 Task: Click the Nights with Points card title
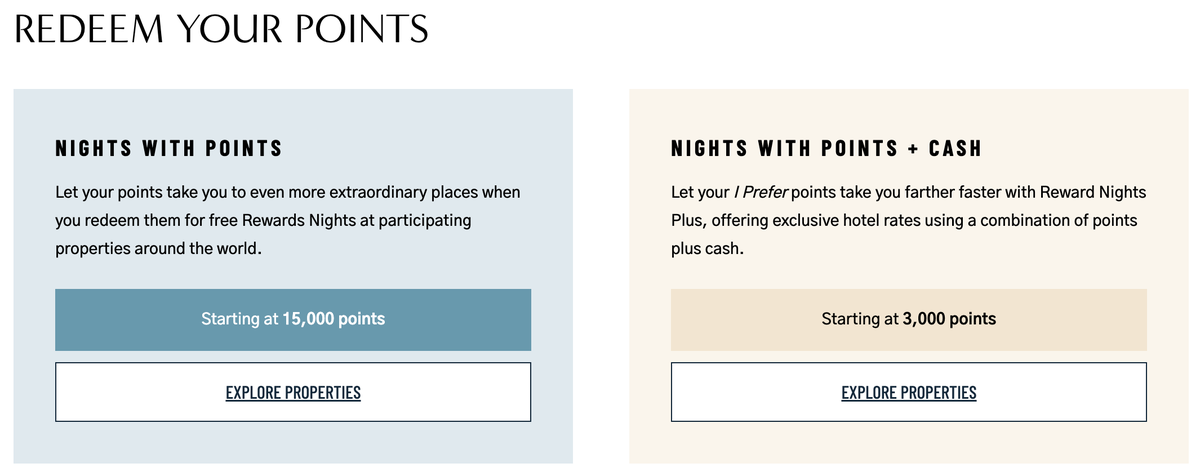click(x=169, y=149)
